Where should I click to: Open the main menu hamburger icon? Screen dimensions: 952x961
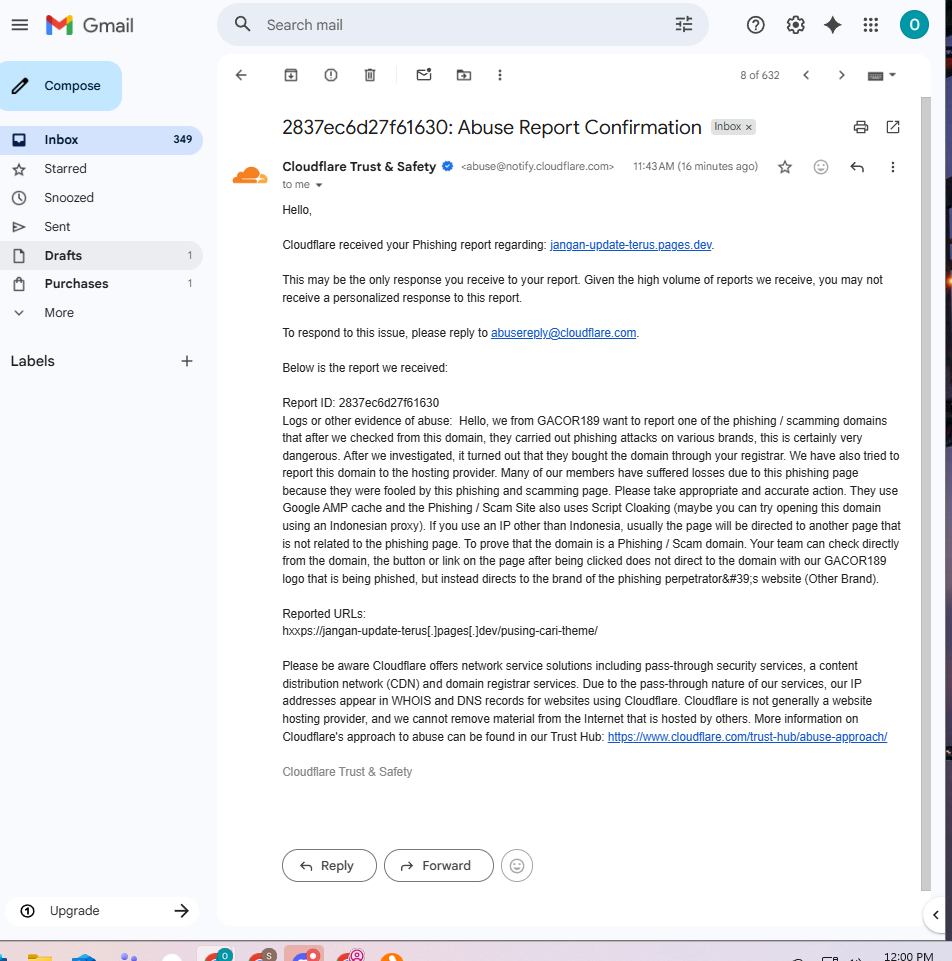(x=20, y=25)
